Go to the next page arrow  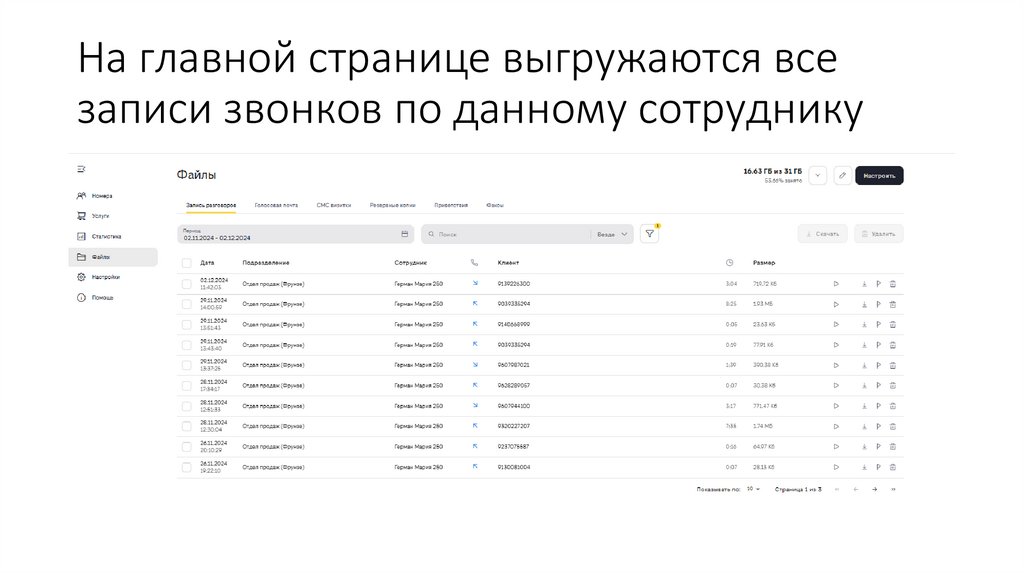click(x=874, y=489)
